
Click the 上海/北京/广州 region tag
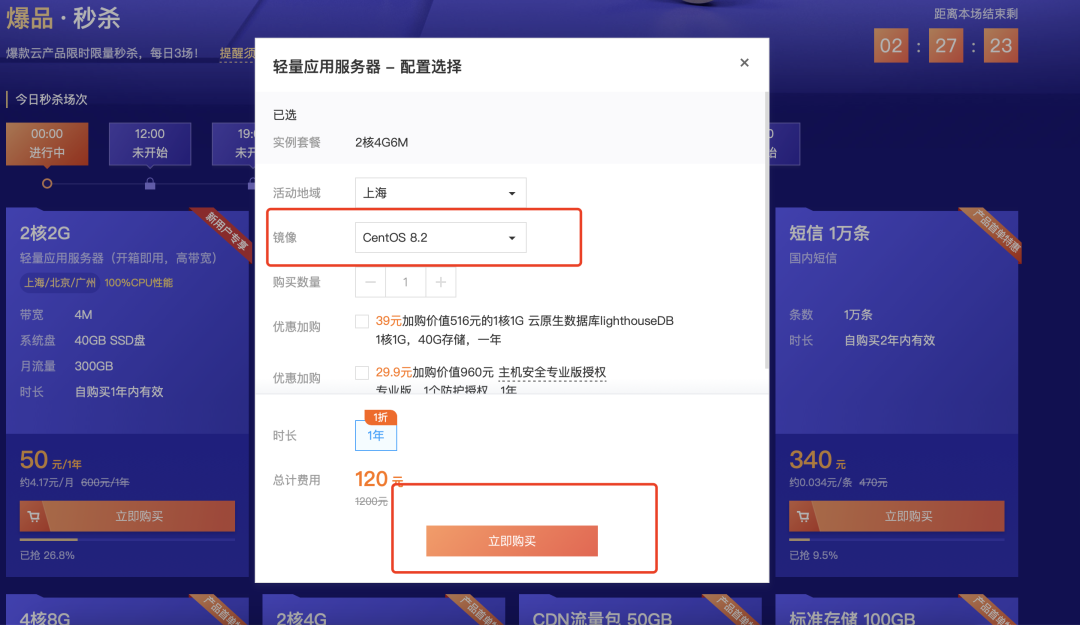[60, 283]
